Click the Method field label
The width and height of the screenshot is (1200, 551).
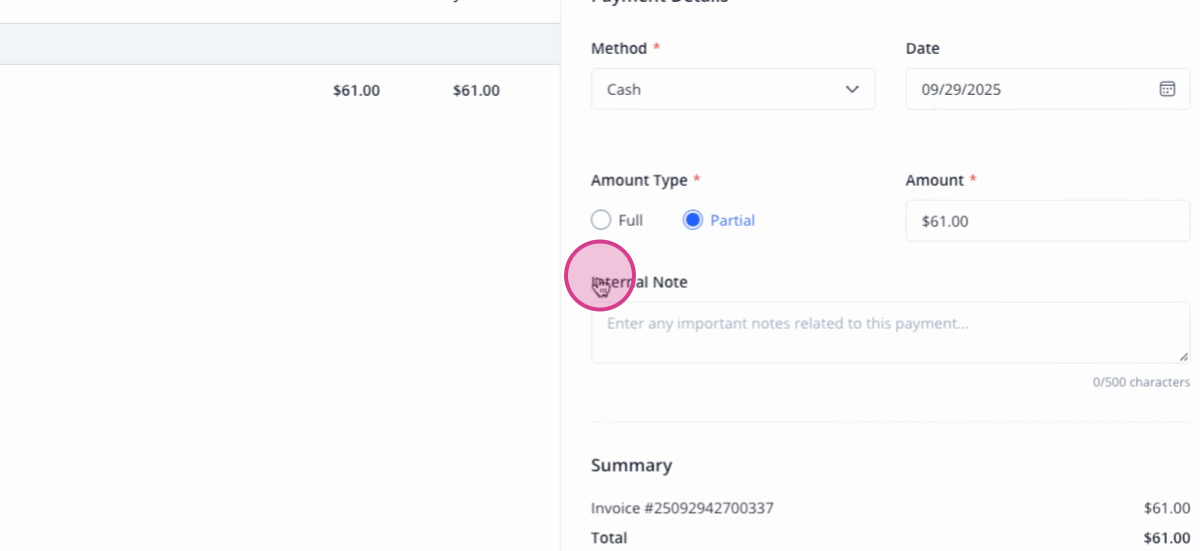[x=619, y=48]
